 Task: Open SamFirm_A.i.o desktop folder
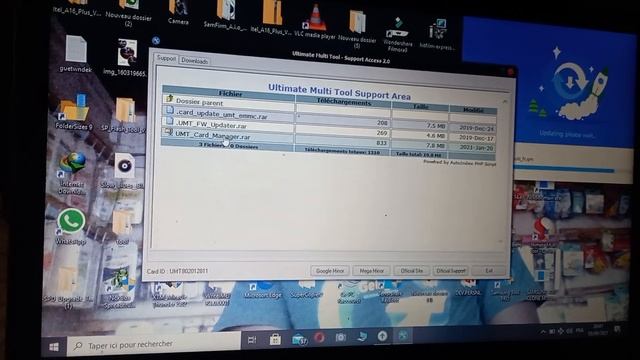pos(225,15)
